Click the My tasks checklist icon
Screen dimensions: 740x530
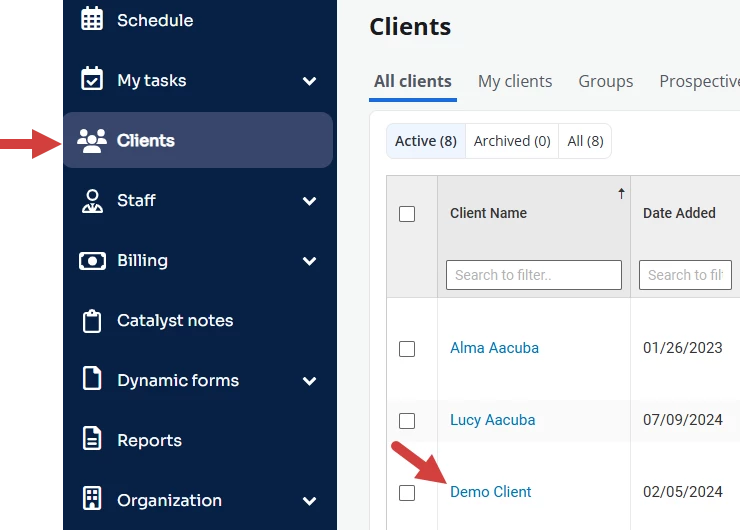click(x=92, y=79)
